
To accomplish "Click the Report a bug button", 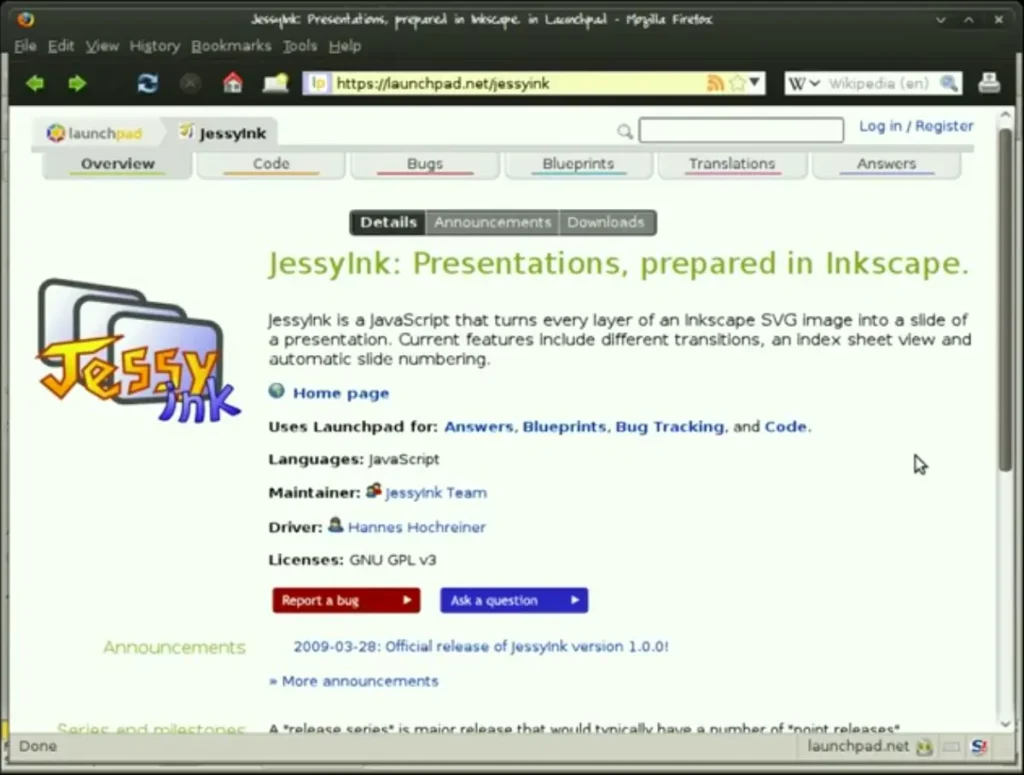I will (346, 601).
